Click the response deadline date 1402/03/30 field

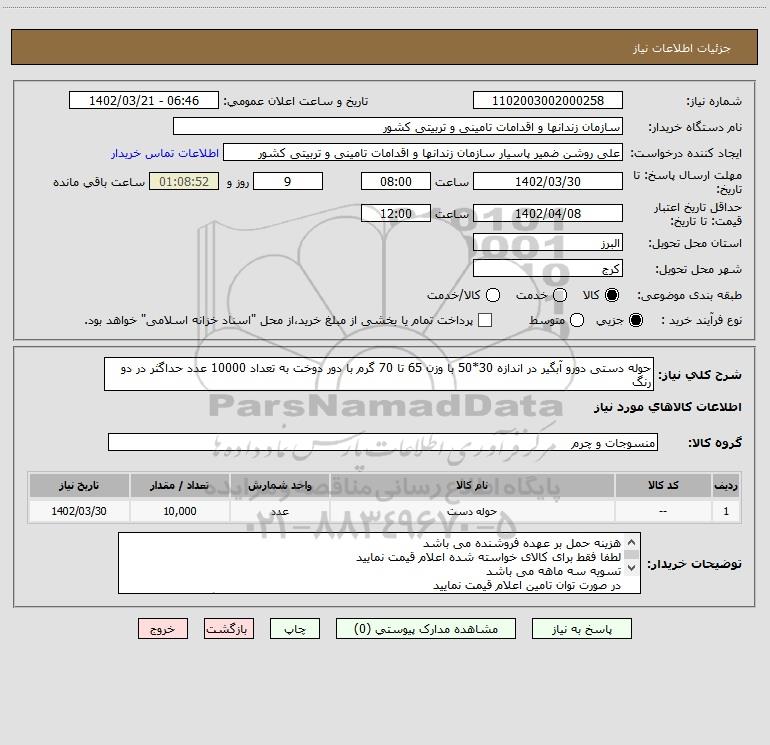click(548, 181)
